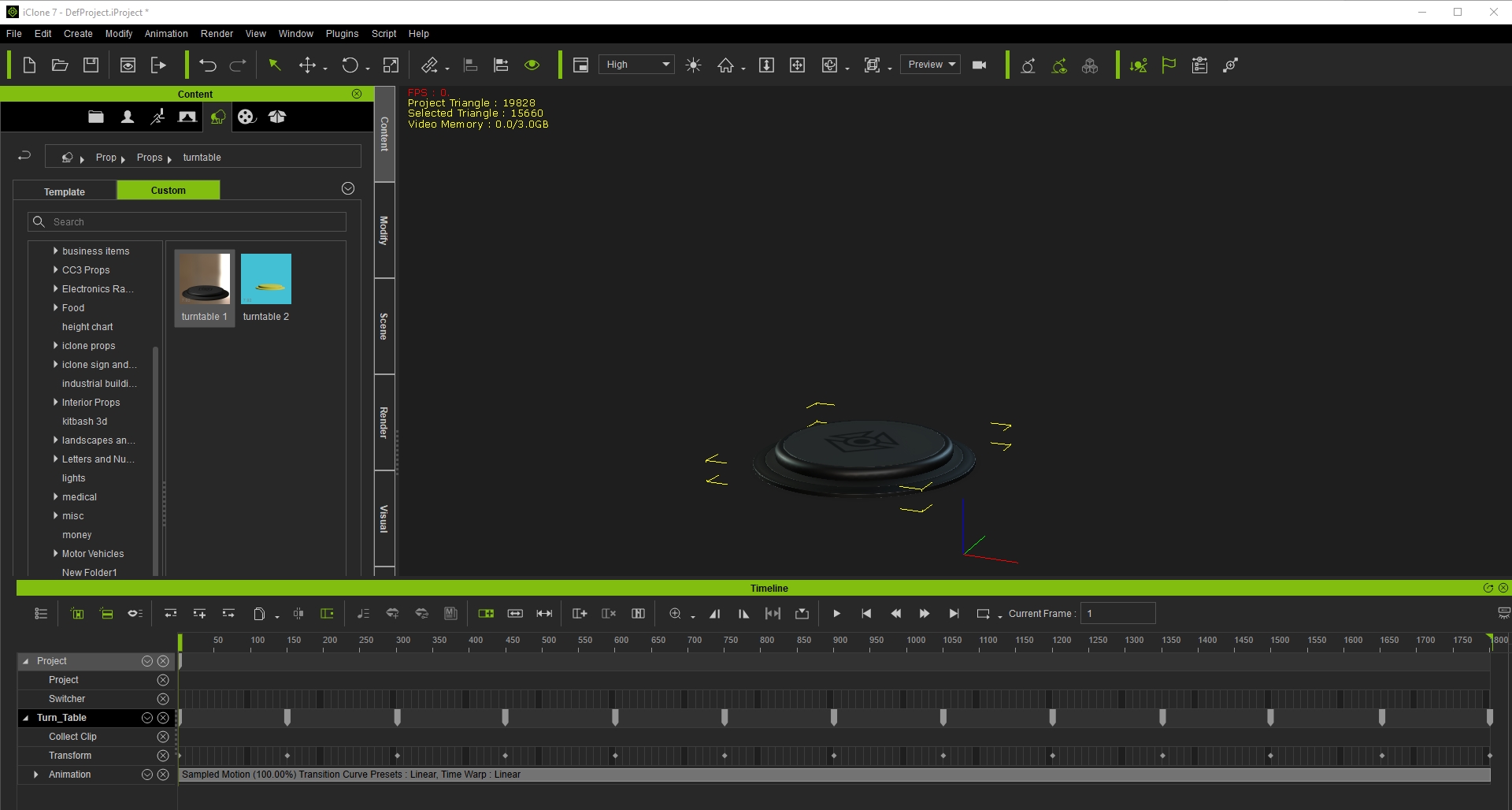Click the video camera record icon
This screenshot has width=1512, height=810.
[980, 65]
